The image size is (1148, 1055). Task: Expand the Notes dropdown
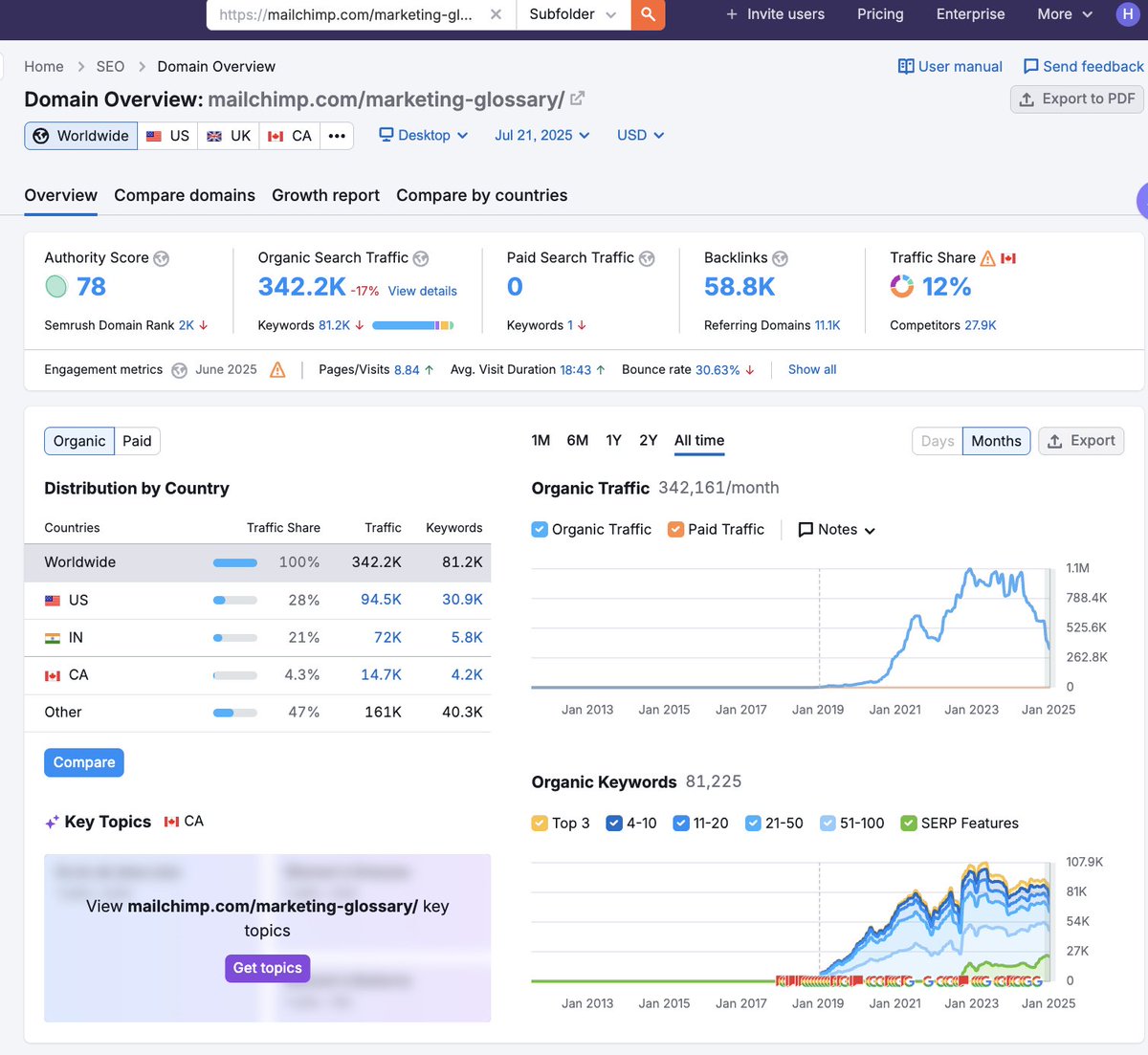click(837, 530)
